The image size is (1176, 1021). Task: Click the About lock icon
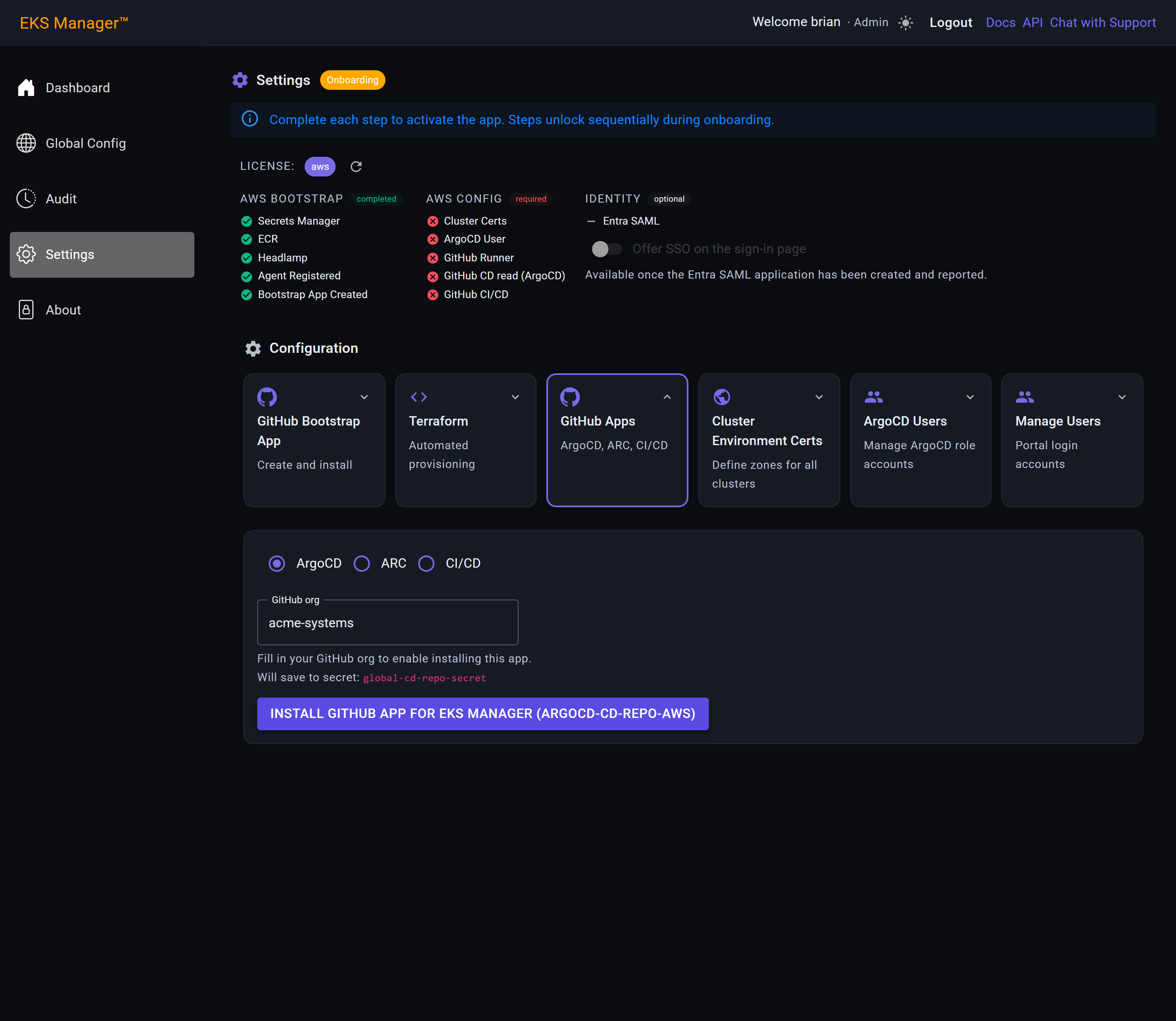[26, 310]
